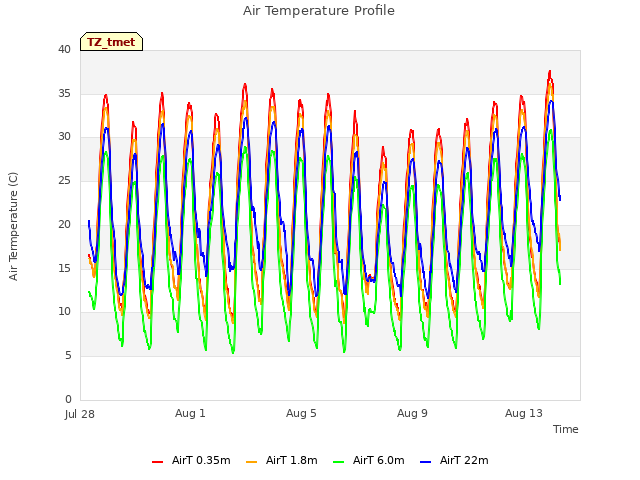This screenshot has width=640, height=480.
Task: Click the 30 y-axis tick label
Action: point(64,137)
